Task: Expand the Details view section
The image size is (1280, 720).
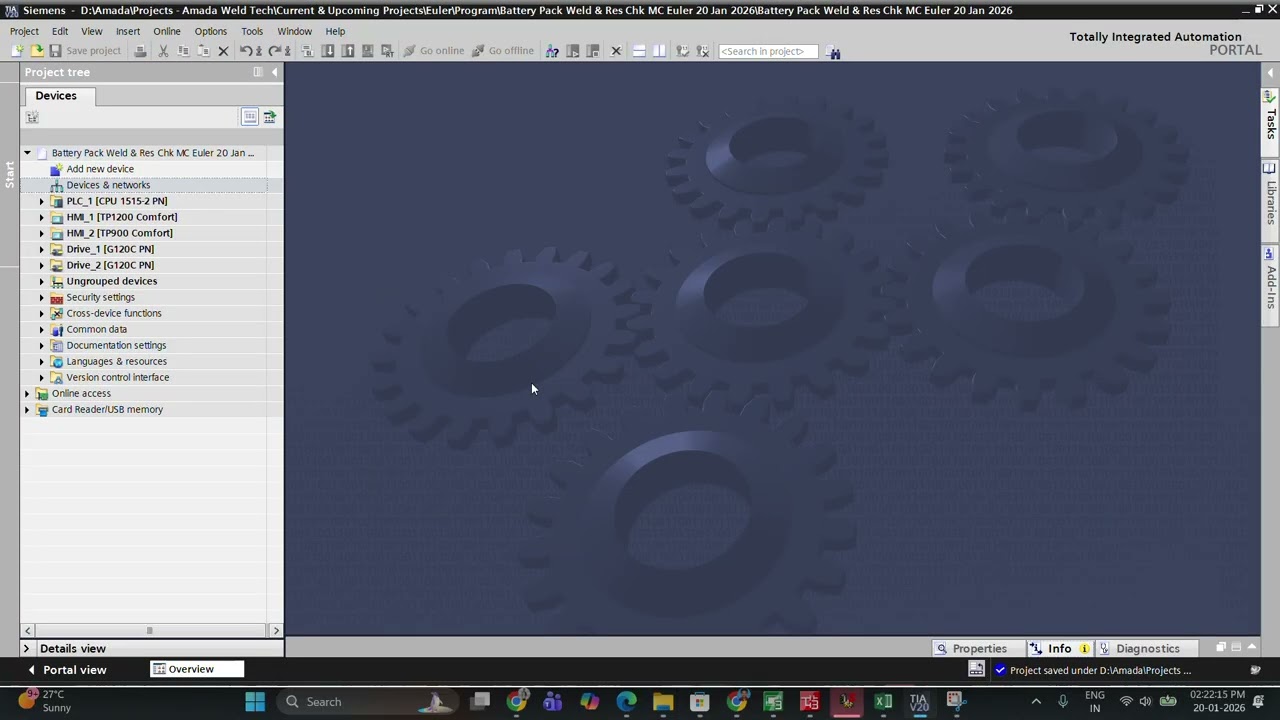Action: (27, 649)
